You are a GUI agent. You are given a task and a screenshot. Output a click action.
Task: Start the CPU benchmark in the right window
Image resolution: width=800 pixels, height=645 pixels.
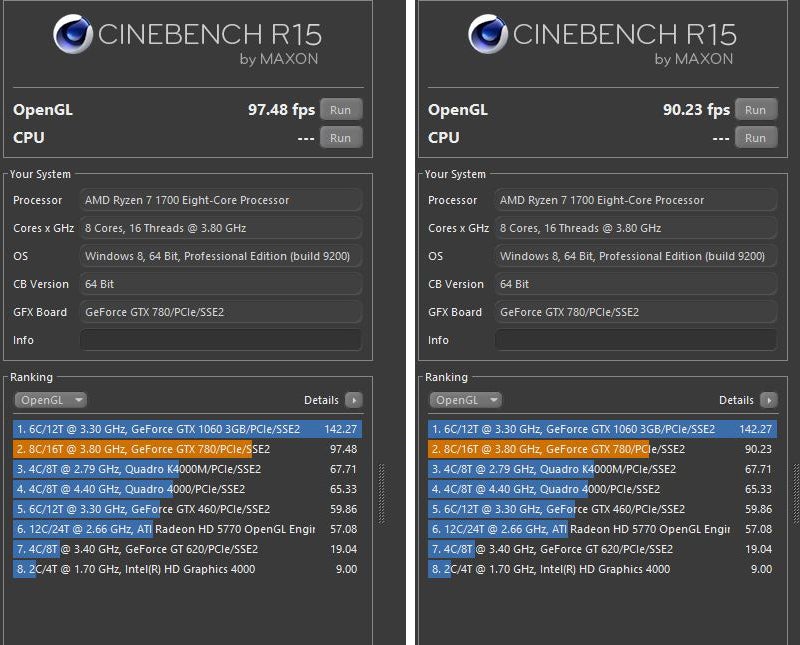(x=756, y=138)
